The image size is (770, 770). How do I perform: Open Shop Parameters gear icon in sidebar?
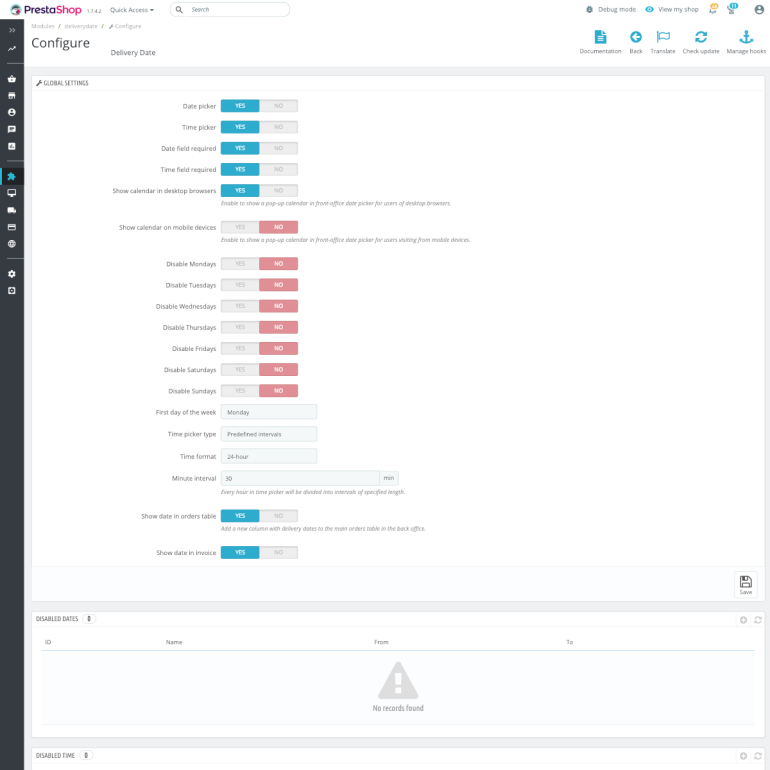pyautogui.click(x=12, y=274)
